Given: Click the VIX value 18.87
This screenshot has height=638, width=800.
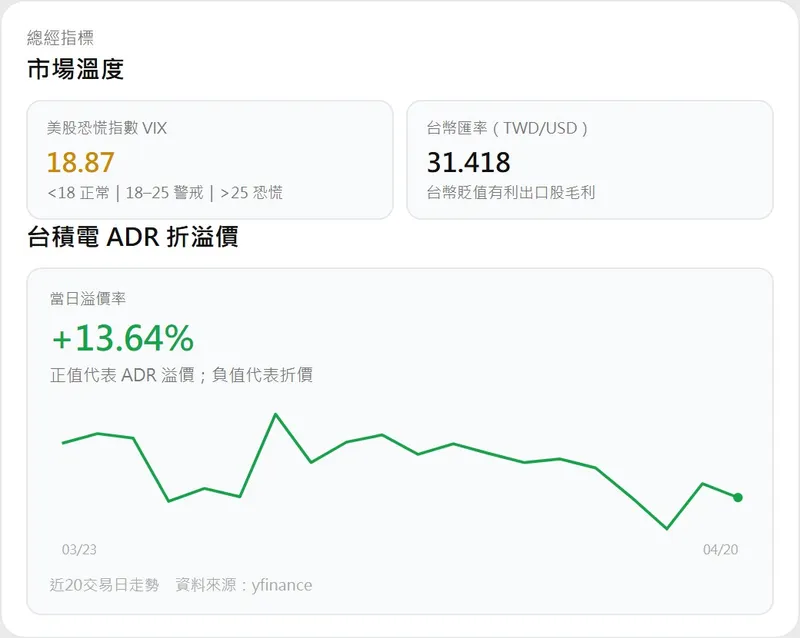Looking at the screenshot, I should pos(81,162).
